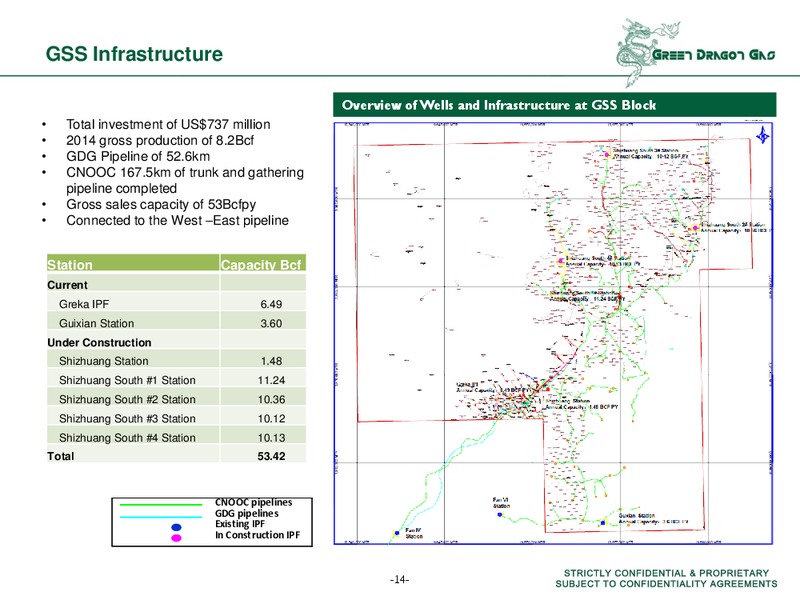800x600 pixels.
Task: Click the 'Fan VI Station' label on the map
Action: click(x=501, y=503)
